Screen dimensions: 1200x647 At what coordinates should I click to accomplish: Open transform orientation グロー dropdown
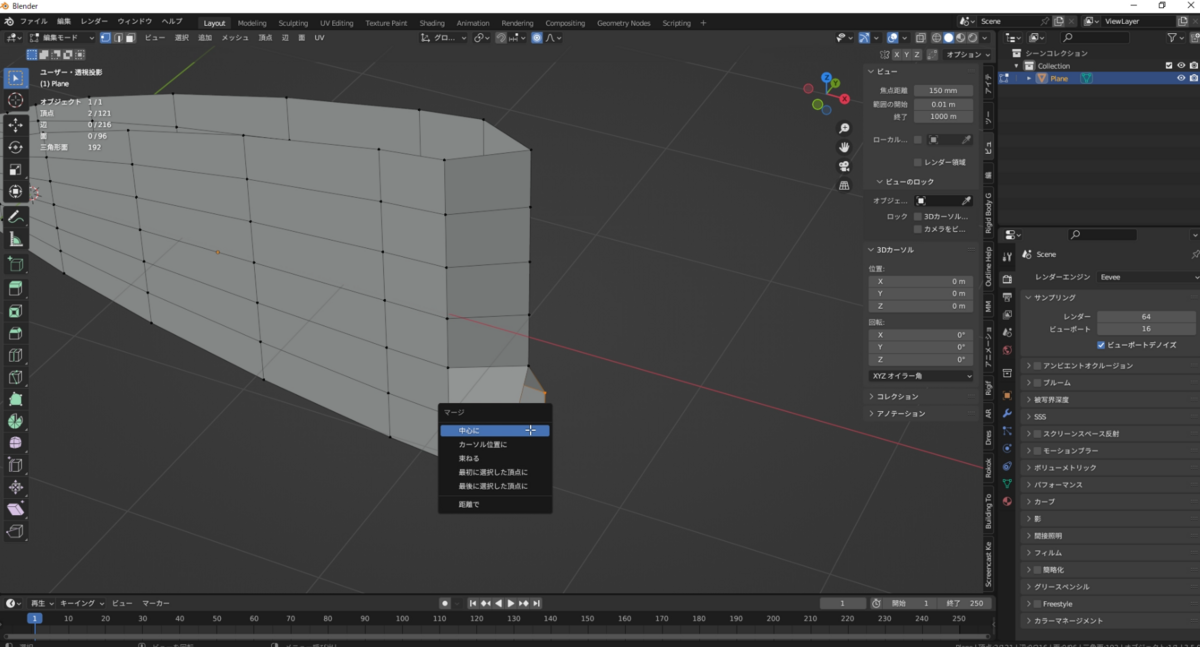(444, 38)
